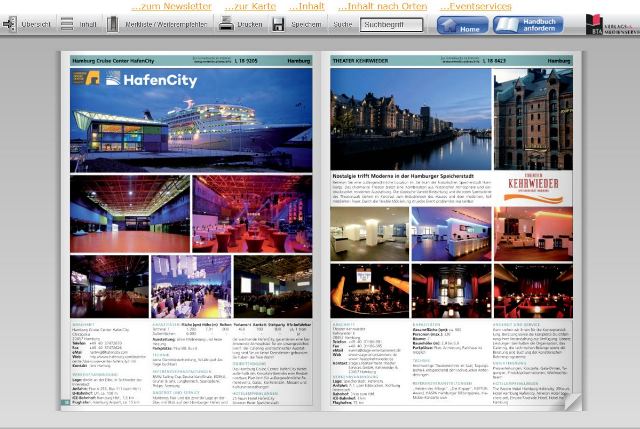Open the Inhalt contents list icon
640x429 pixels.
67,24
